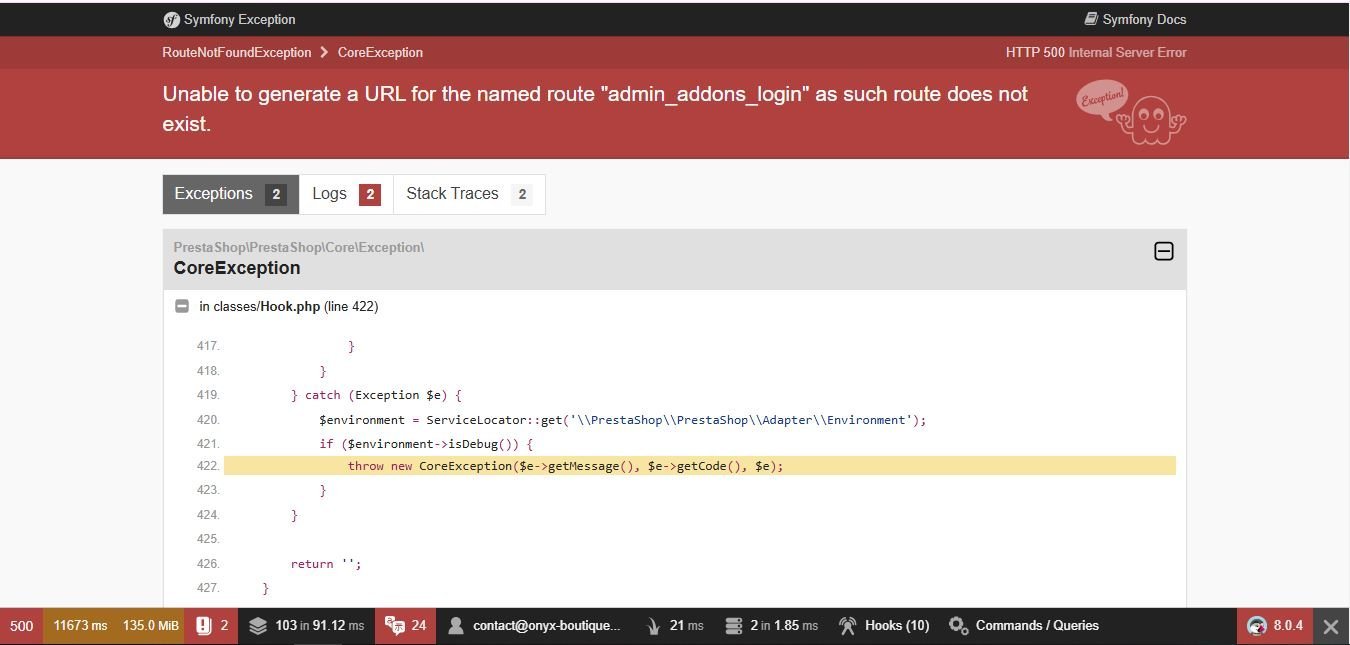Image resolution: width=1350 pixels, height=645 pixels.
Task: Click the HTTP 500 Internal Server Error text
Action: [1096, 52]
